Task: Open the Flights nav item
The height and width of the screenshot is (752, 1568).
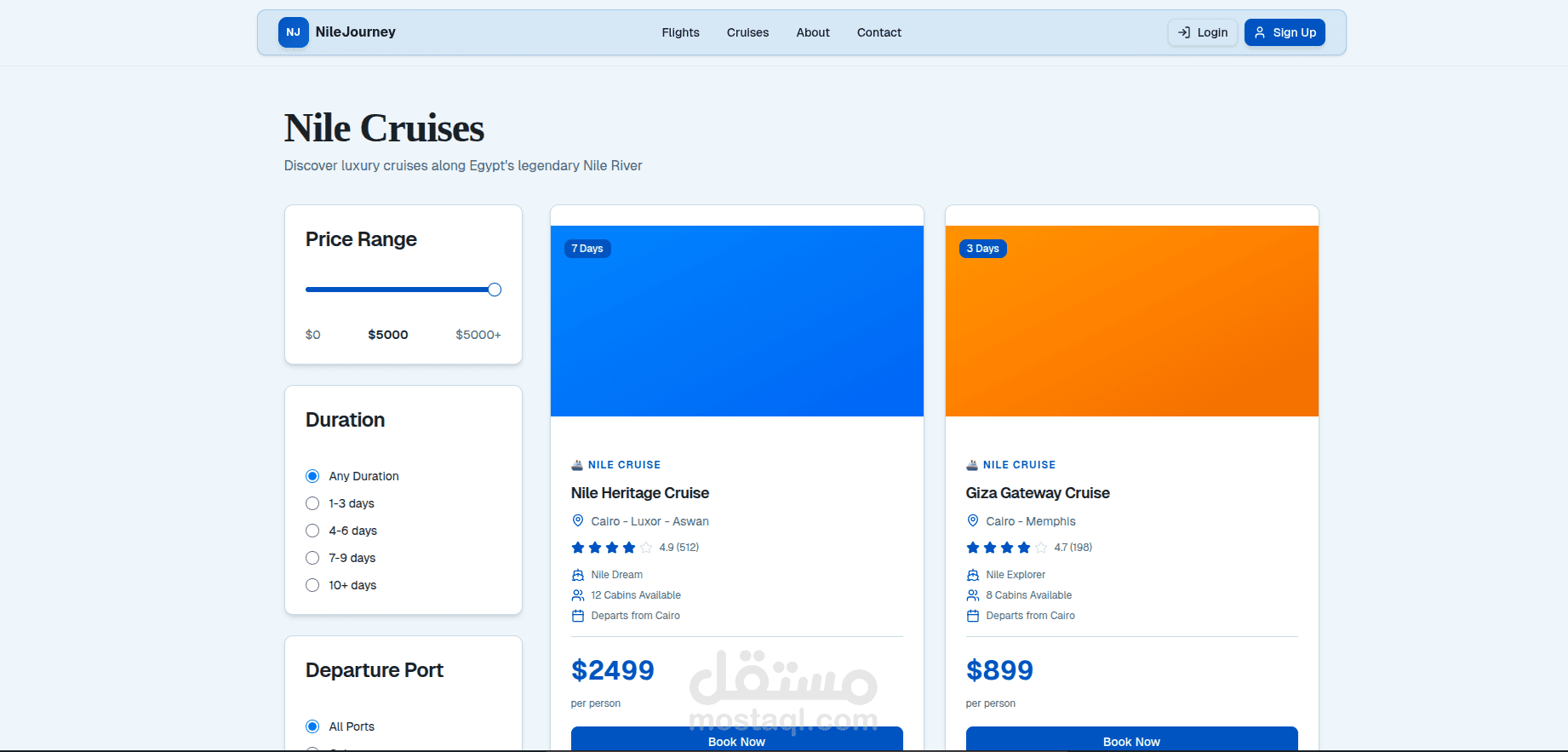Action: tap(680, 32)
